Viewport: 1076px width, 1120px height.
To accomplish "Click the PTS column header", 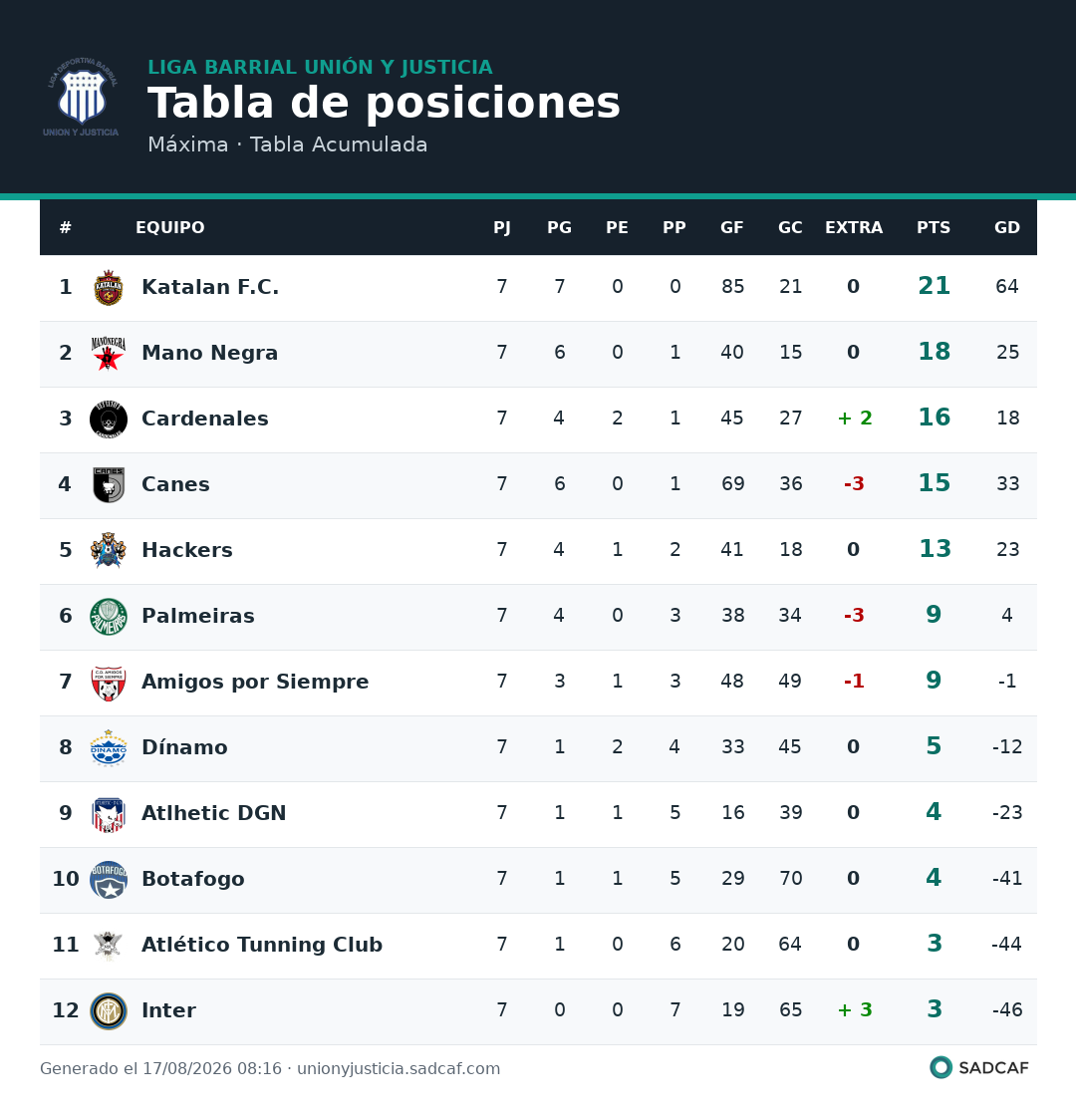I will 934,228.
